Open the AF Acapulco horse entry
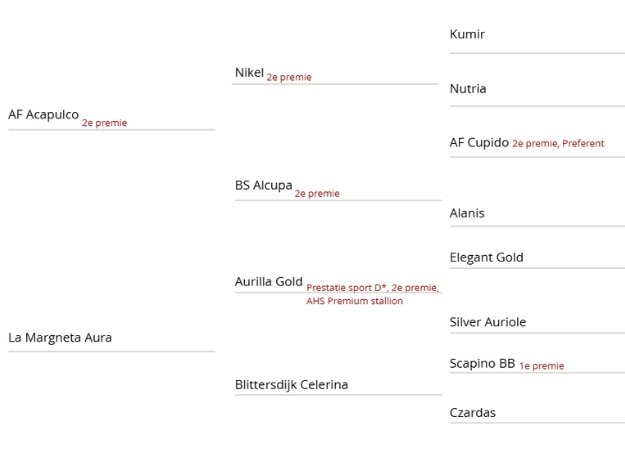Viewport: 625px width, 469px height. tap(43, 114)
